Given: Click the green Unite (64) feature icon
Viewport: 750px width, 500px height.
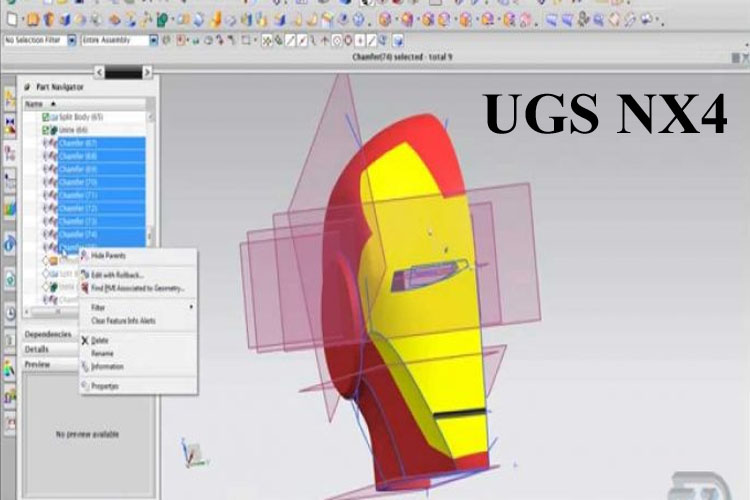Looking at the screenshot, I should (55, 130).
